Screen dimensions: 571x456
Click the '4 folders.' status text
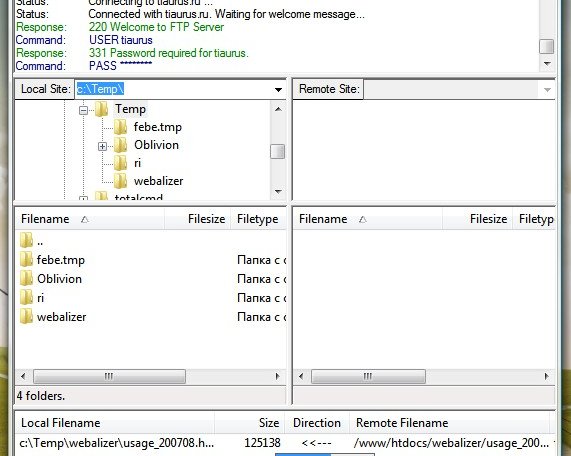click(41, 396)
